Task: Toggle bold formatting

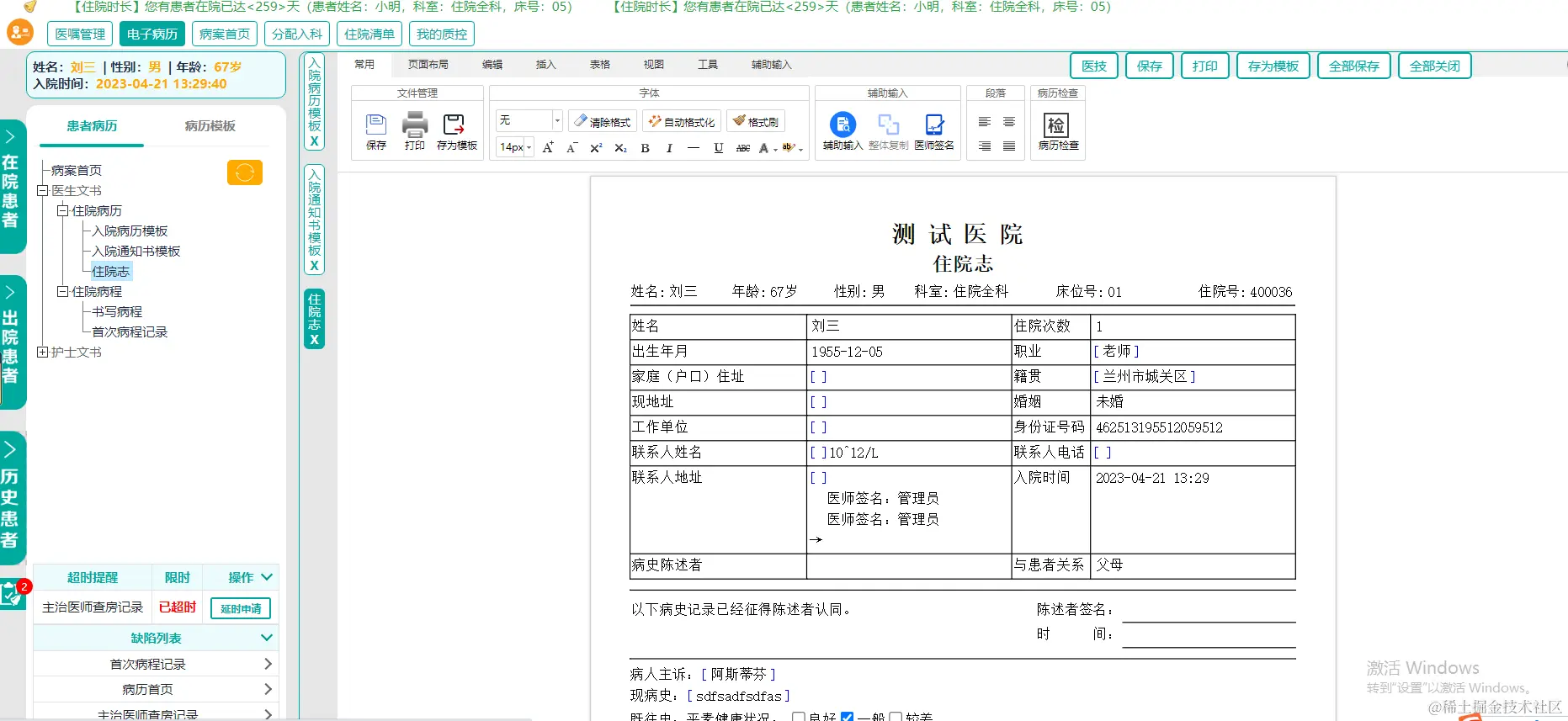Action: coord(645,148)
